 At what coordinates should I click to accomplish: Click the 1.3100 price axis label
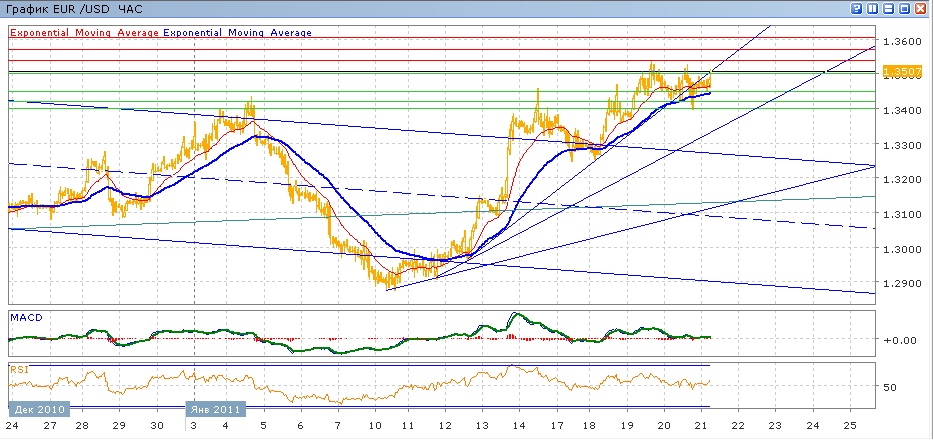[x=902, y=214]
